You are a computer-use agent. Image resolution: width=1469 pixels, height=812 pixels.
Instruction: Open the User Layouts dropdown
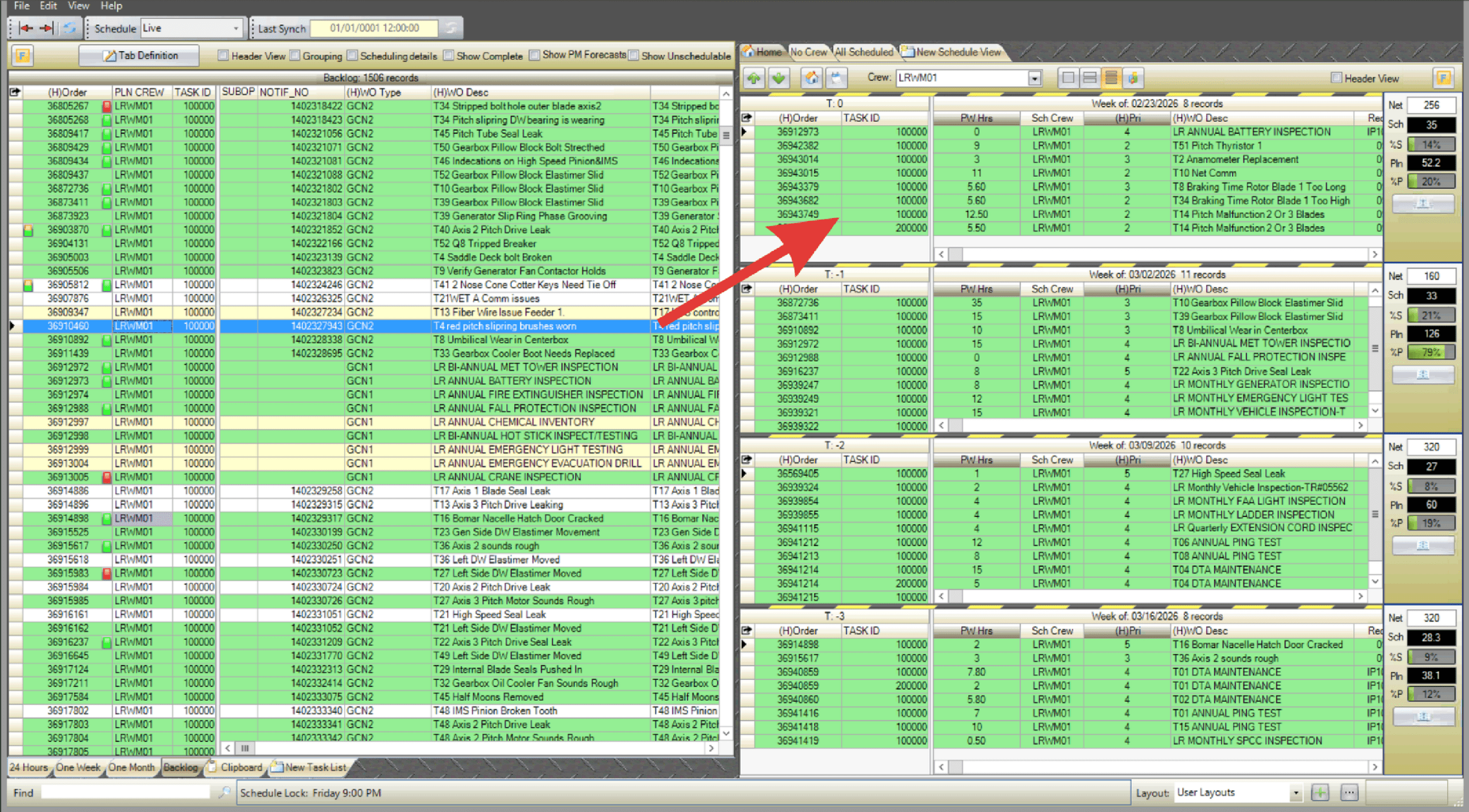point(1295,792)
